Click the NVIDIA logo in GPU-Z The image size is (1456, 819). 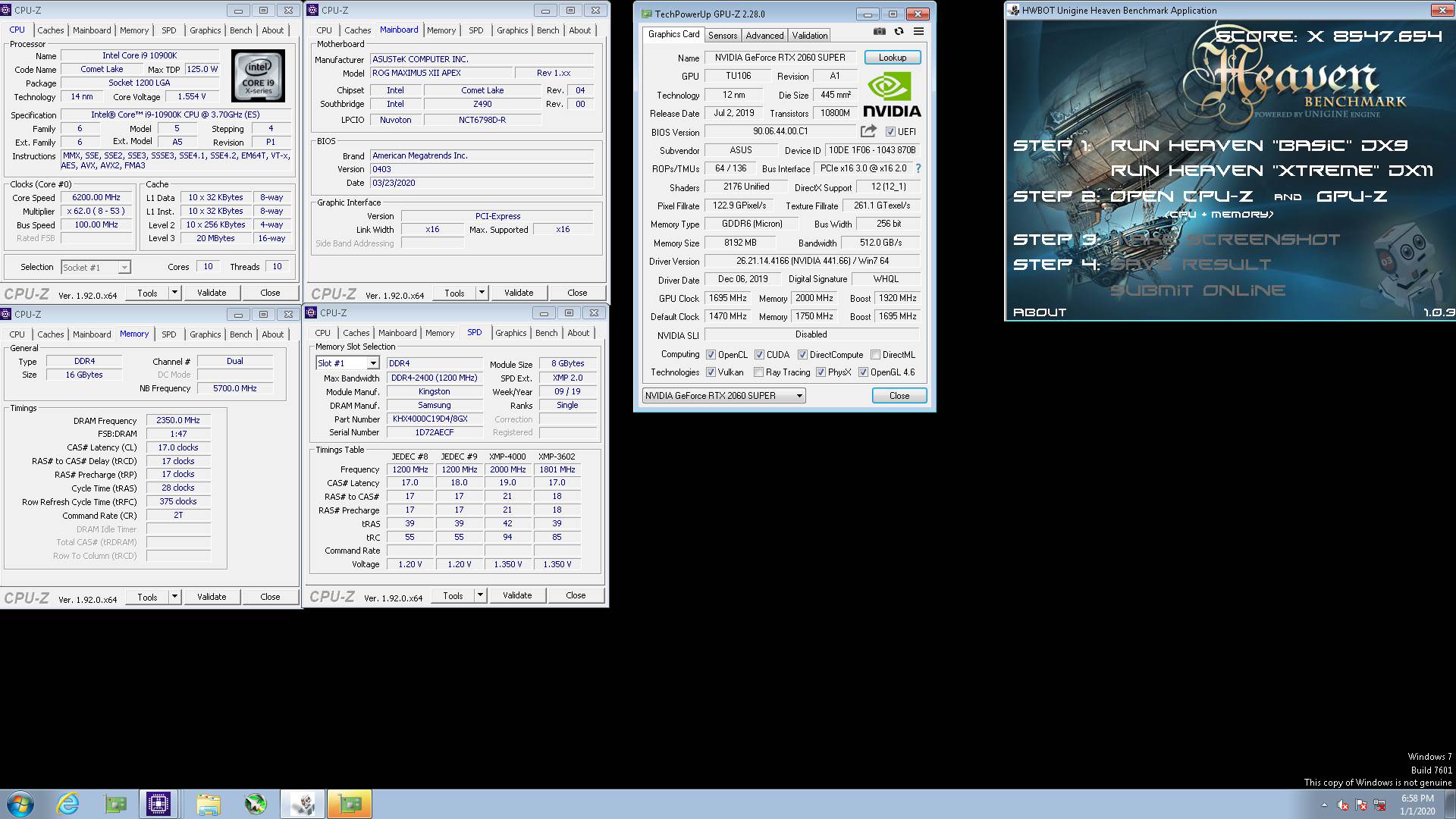pyautogui.click(x=892, y=96)
